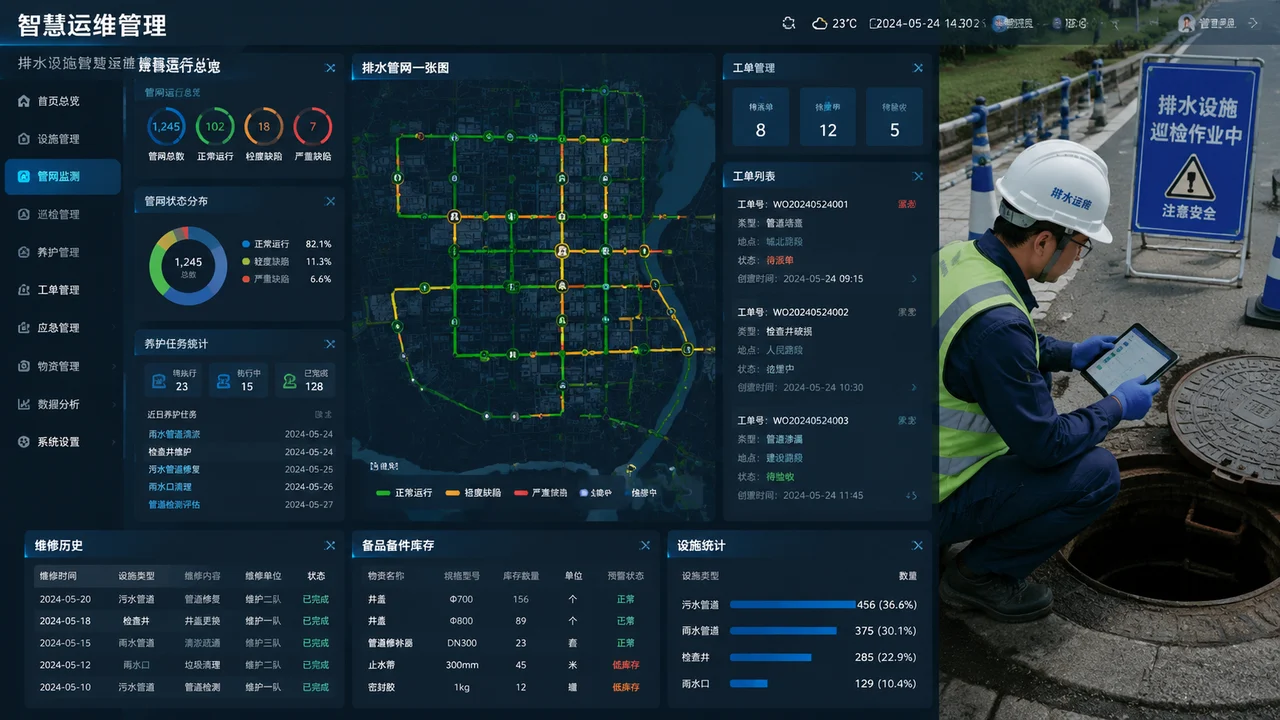Click the 雨水口 129 progress bar
The image size is (1280, 720).
tap(748, 683)
